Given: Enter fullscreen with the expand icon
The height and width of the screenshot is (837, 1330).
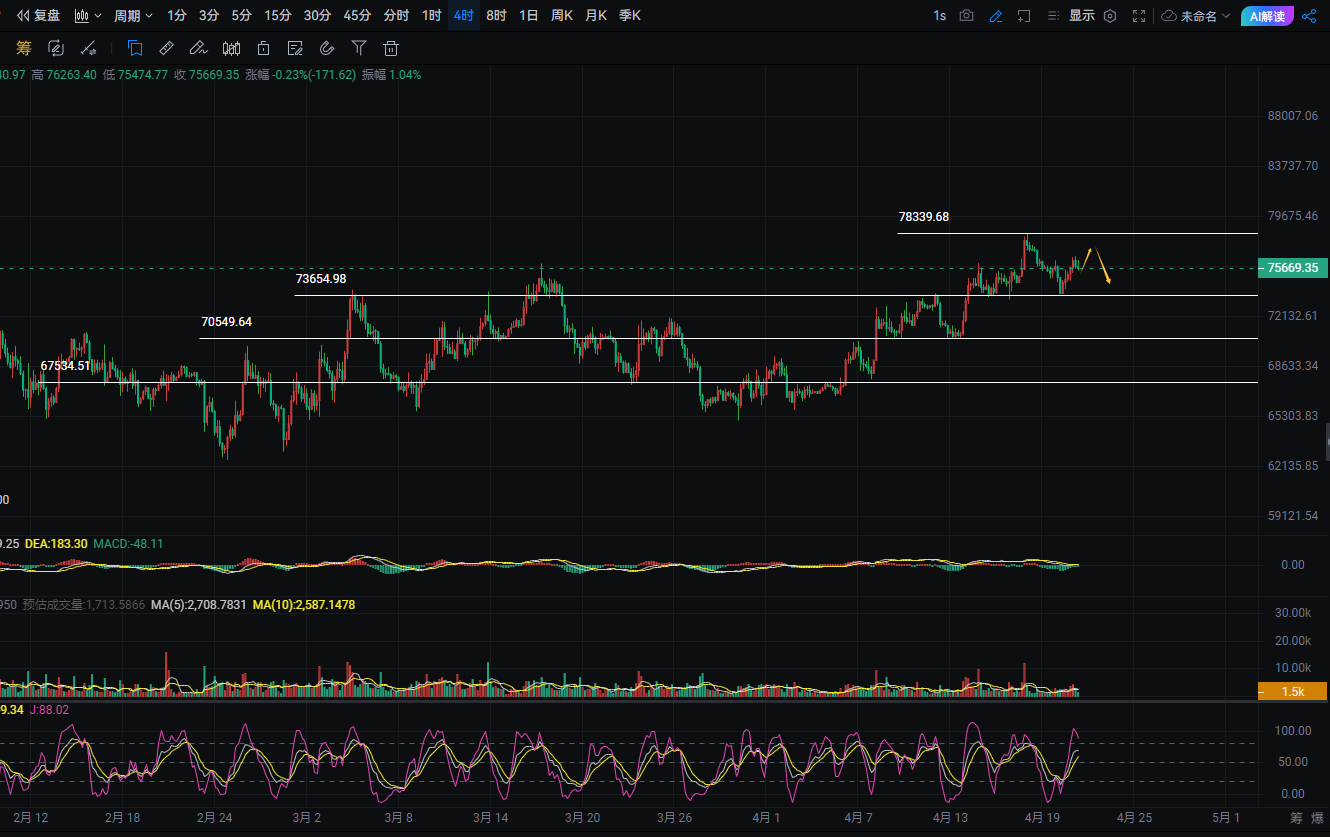Looking at the screenshot, I should [1139, 16].
